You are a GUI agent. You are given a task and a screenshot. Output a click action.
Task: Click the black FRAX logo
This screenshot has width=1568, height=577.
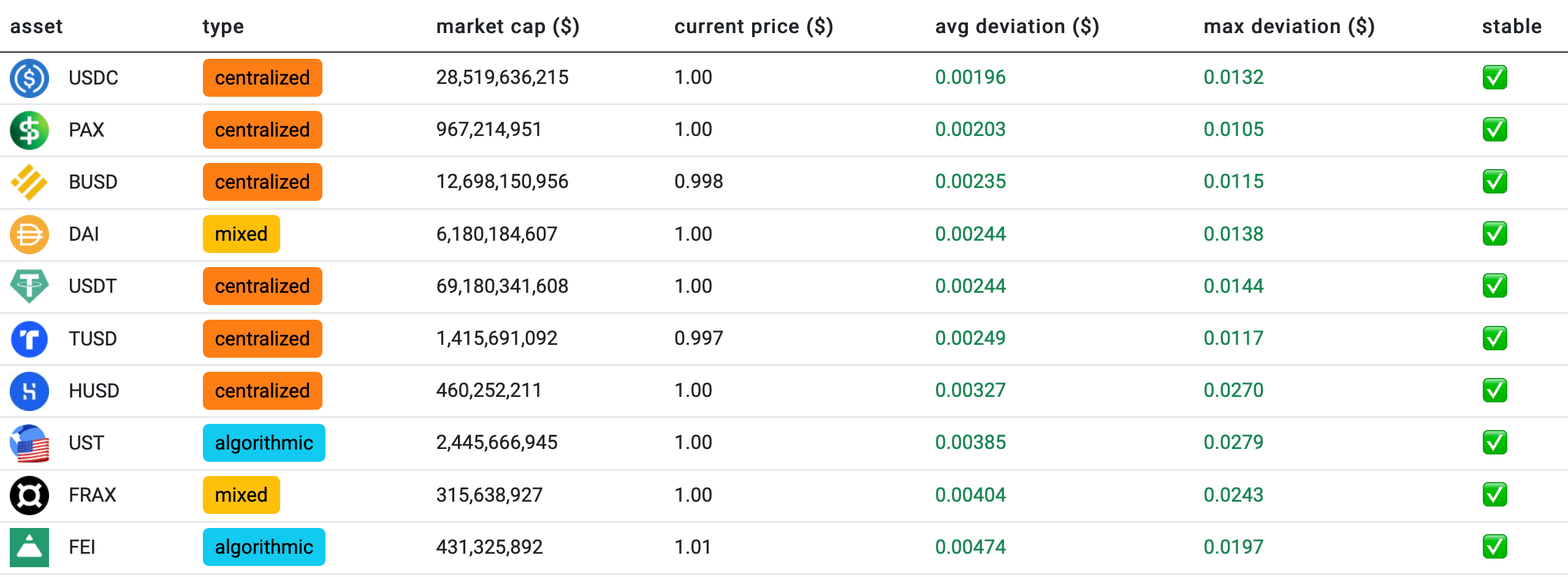29,495
